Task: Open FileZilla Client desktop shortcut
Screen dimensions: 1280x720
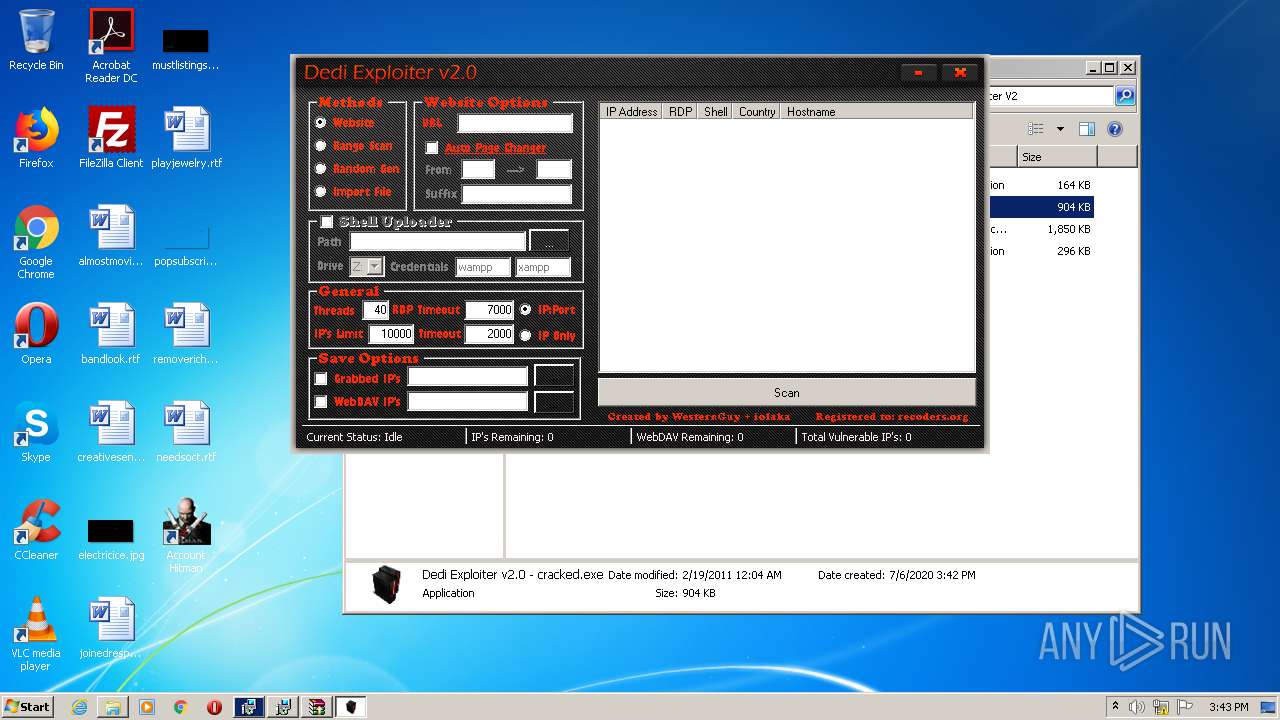Action: click(x=111, y=138)
